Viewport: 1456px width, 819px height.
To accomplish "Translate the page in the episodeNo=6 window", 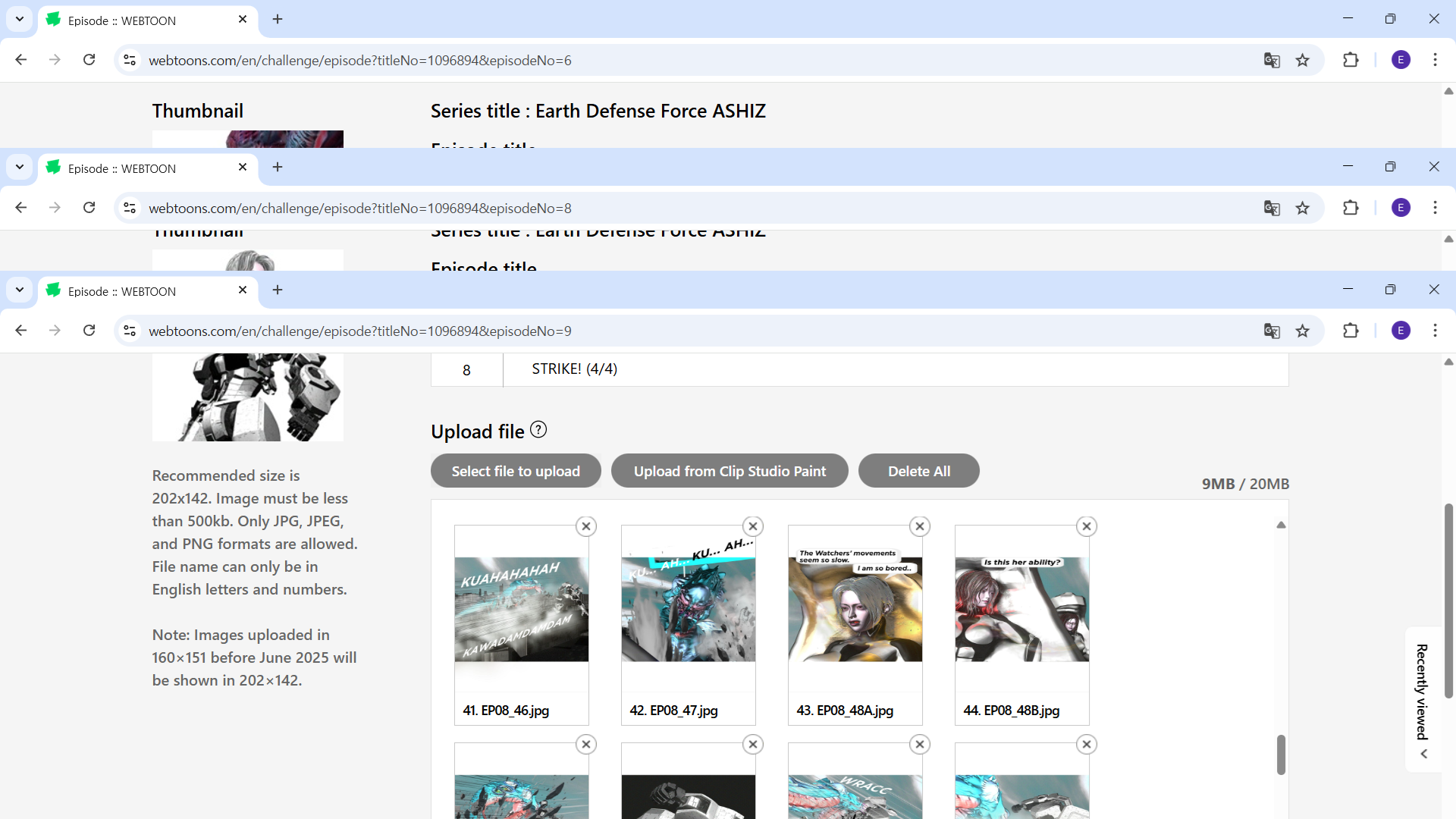I will tap(1272, 60).
